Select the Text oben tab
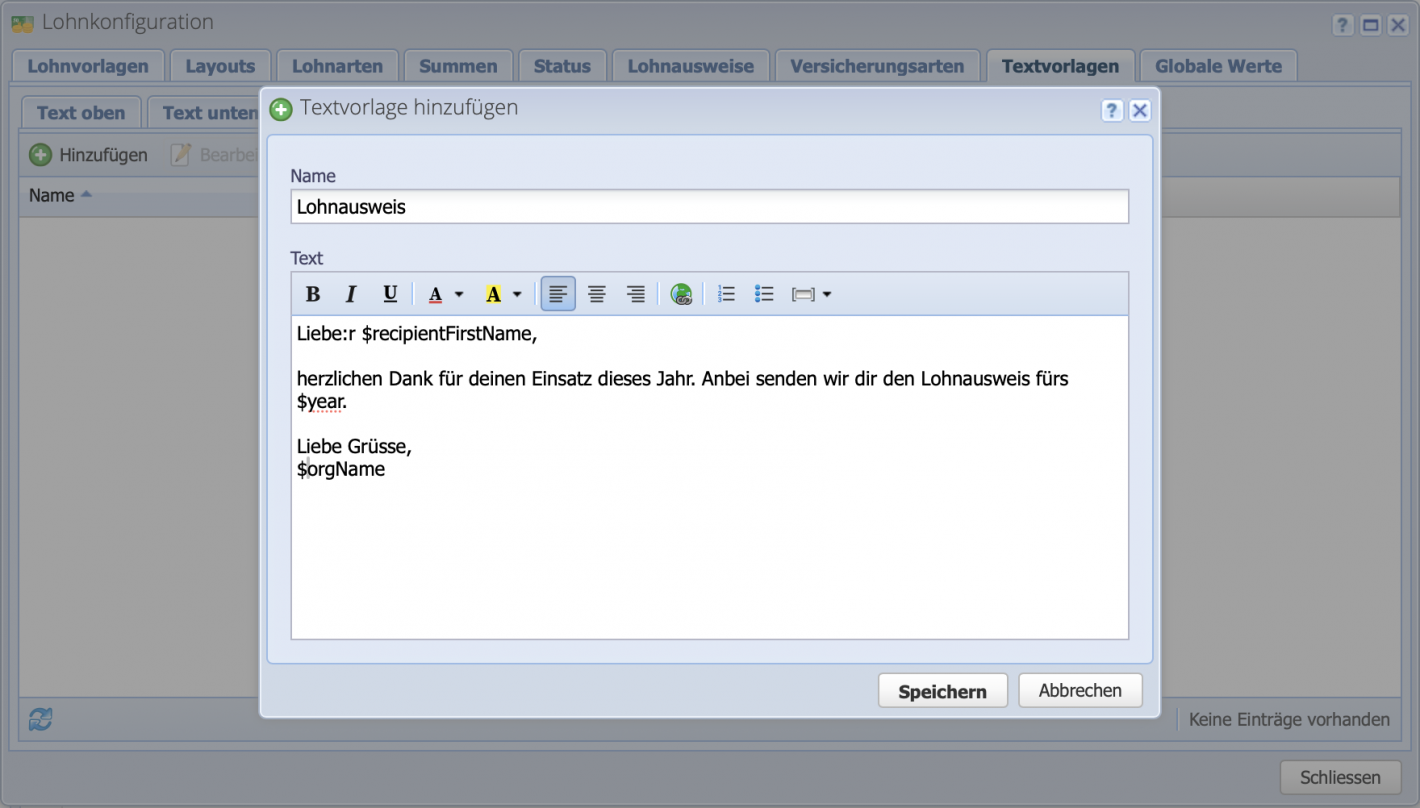 tap(80, 112)
